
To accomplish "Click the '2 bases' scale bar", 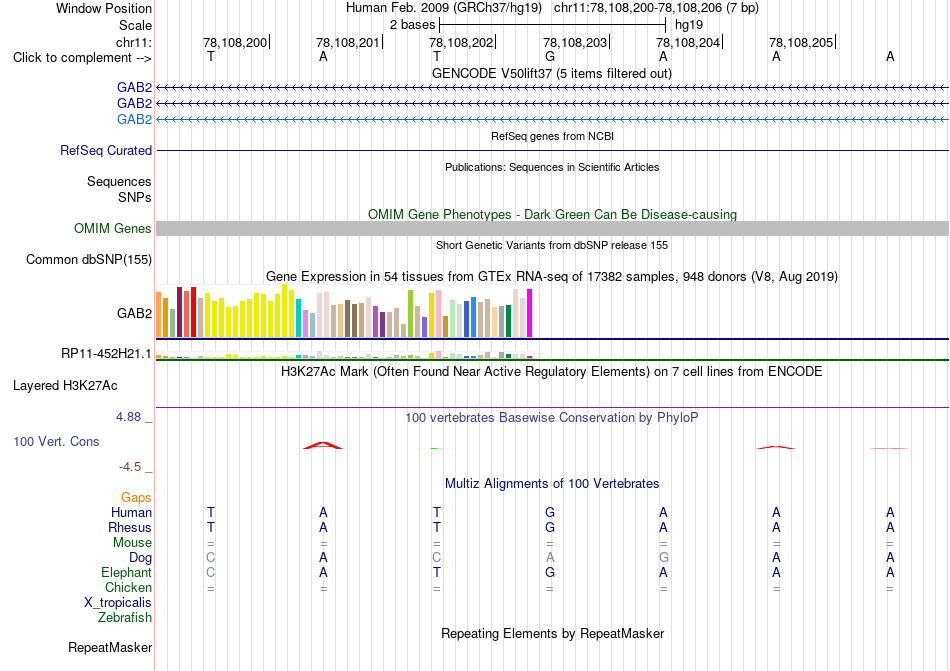I will (x=552, y=25).
